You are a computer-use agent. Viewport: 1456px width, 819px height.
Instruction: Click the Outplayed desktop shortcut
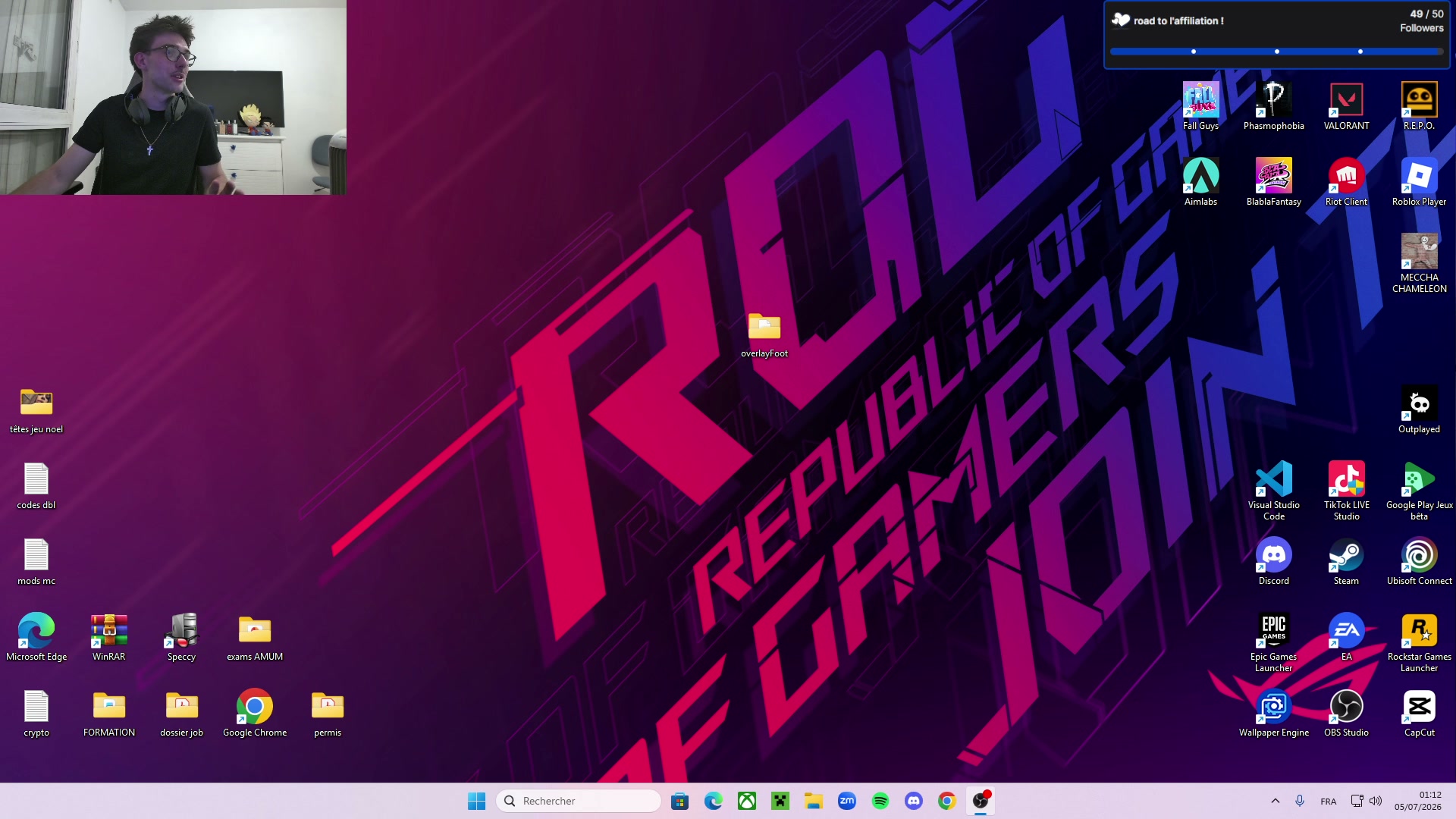pyautogui.click(x=1419, y=410)
